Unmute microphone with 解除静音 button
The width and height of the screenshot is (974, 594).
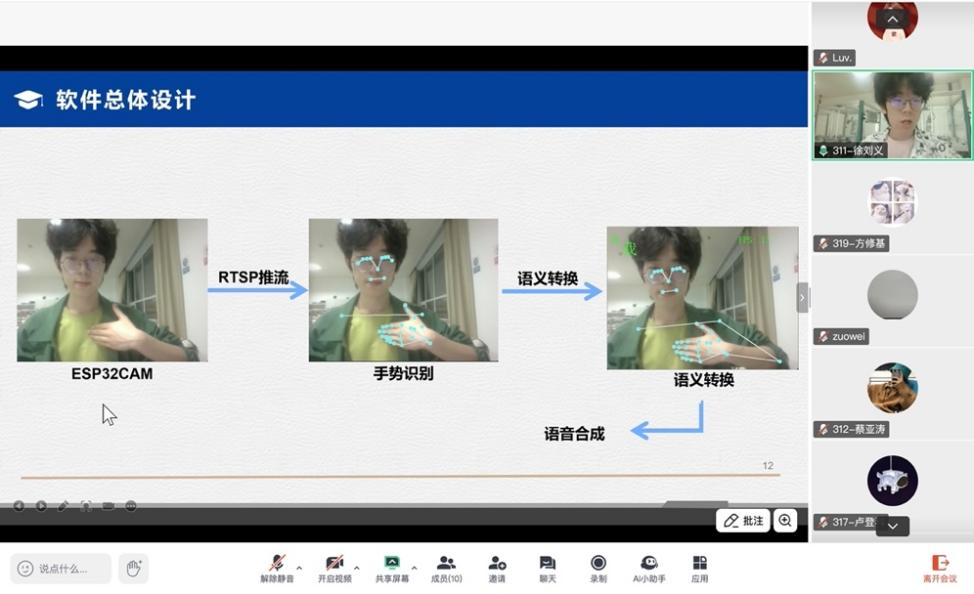(277, 568)
